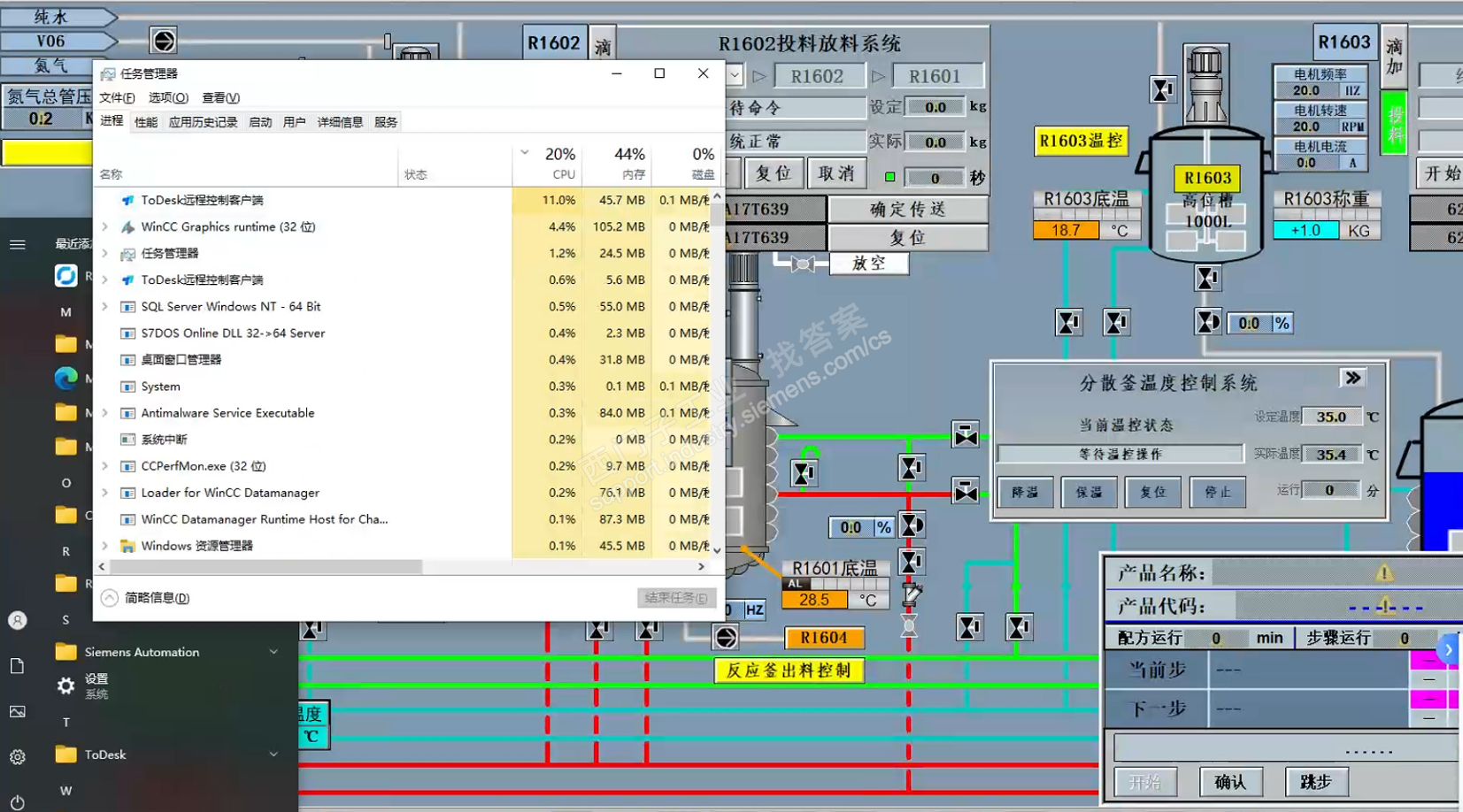
Task: Click the warning triangle beside 产品名称
Action: click(x=1383, y=573)
